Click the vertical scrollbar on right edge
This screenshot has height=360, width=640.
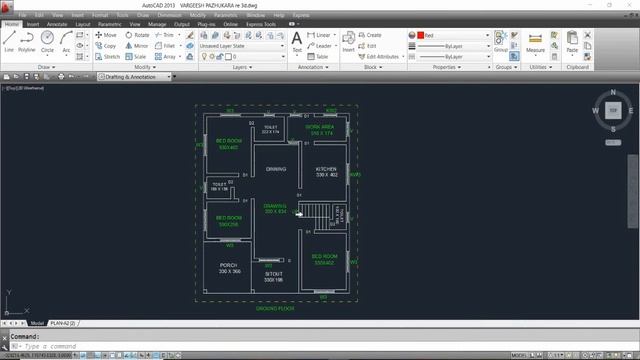632,191
